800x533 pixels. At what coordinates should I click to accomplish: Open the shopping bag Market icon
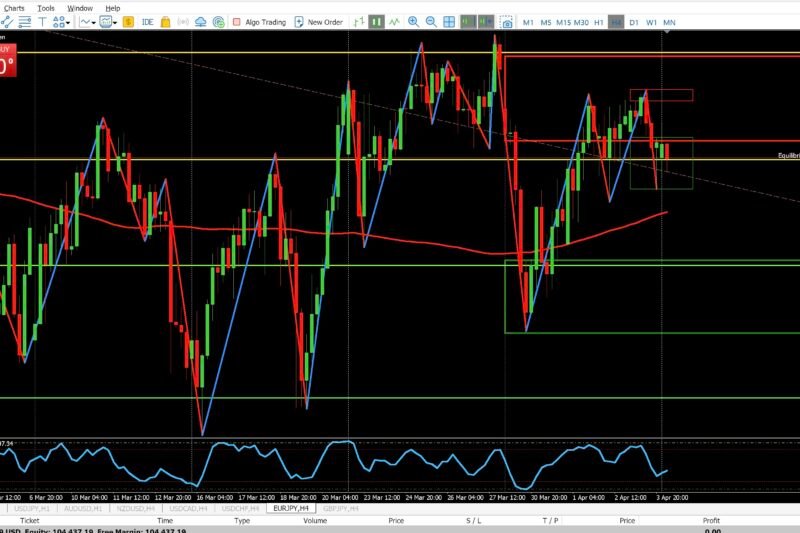(x=165, y=22)
